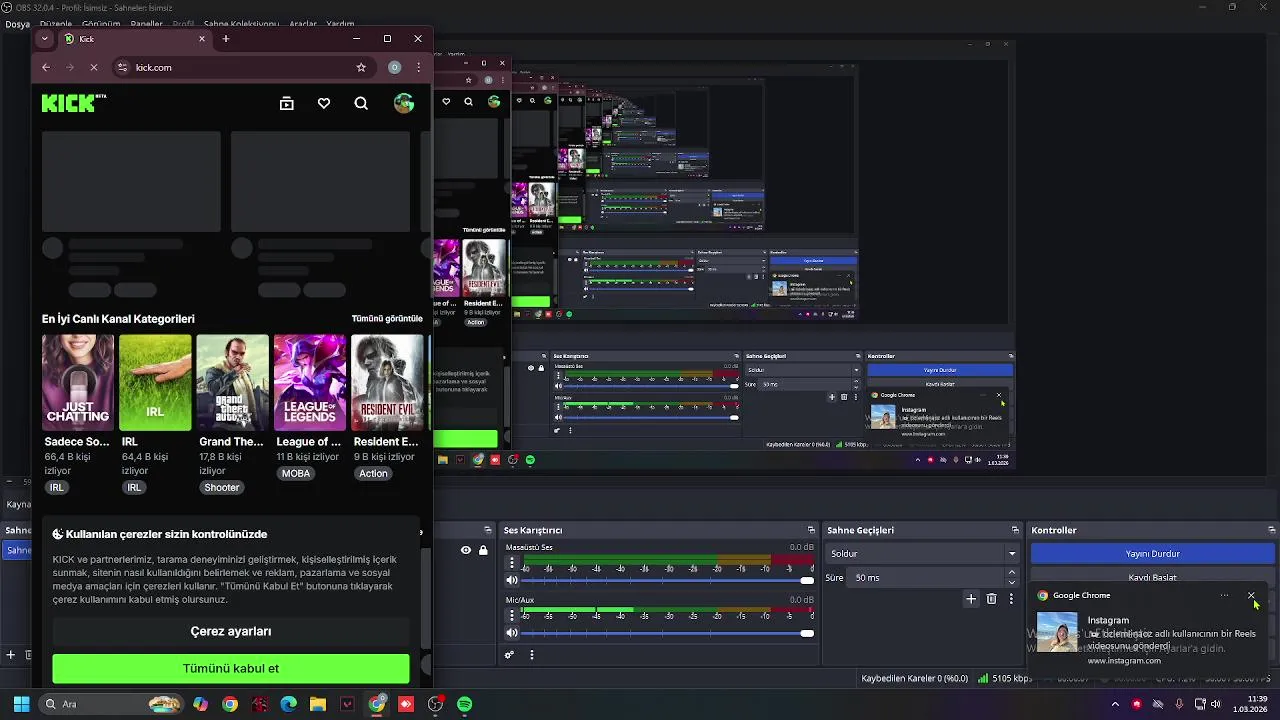Click Tümünü görüntüle link

coord(387,318)
